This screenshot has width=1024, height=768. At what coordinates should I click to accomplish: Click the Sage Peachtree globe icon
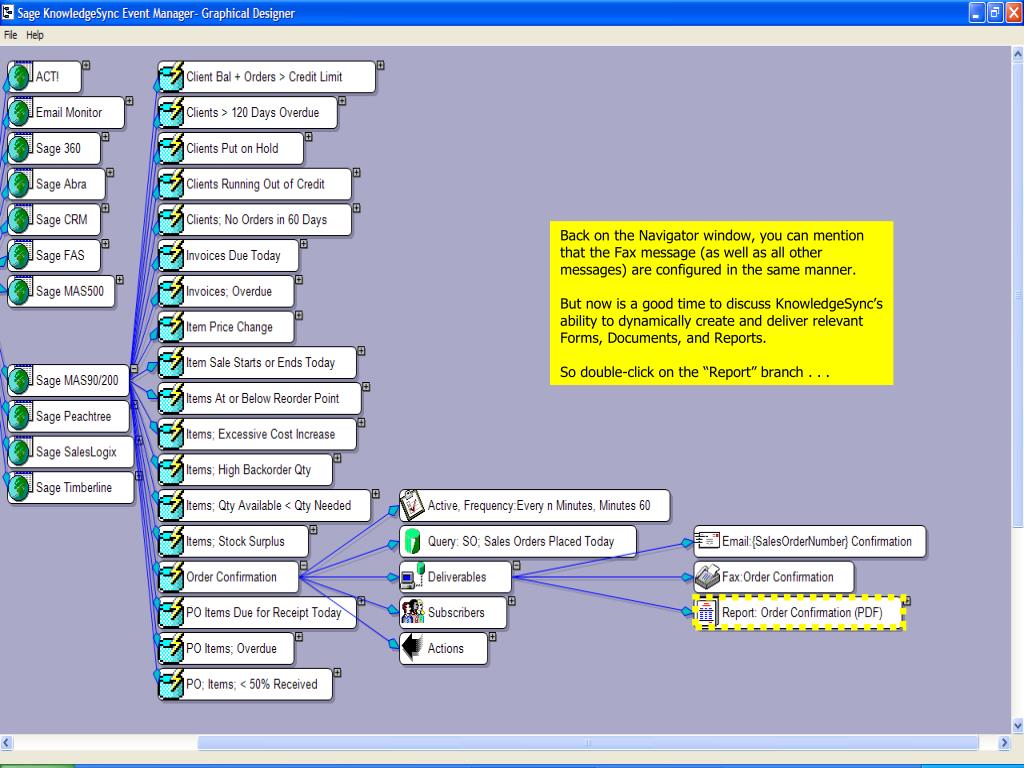pos(20,416)
